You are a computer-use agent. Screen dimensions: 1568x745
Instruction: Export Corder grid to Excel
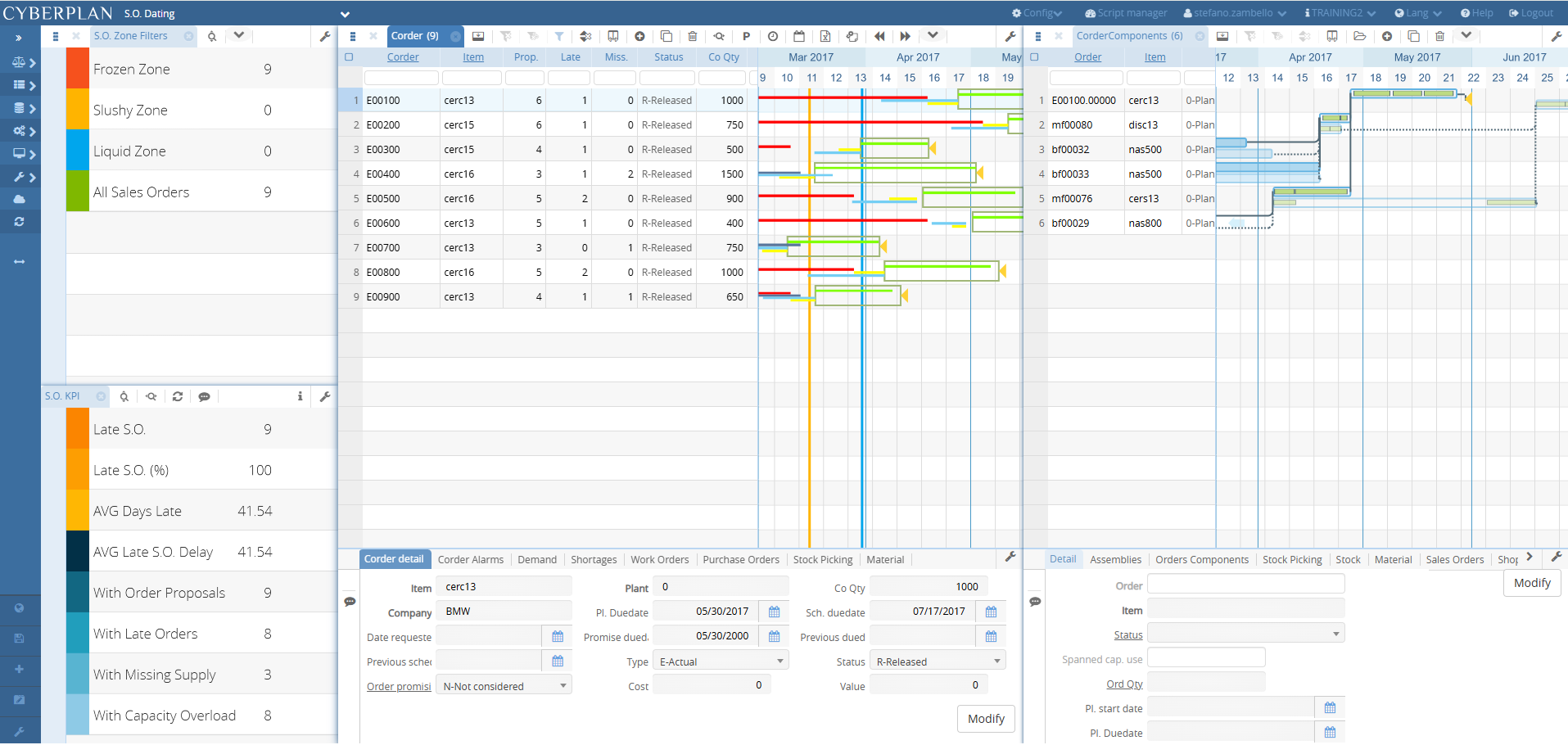825,36
